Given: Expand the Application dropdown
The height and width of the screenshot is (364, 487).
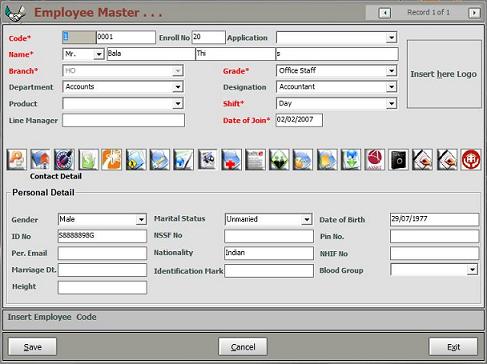Looking at the screenshot, I should click(x=392, y=37).
